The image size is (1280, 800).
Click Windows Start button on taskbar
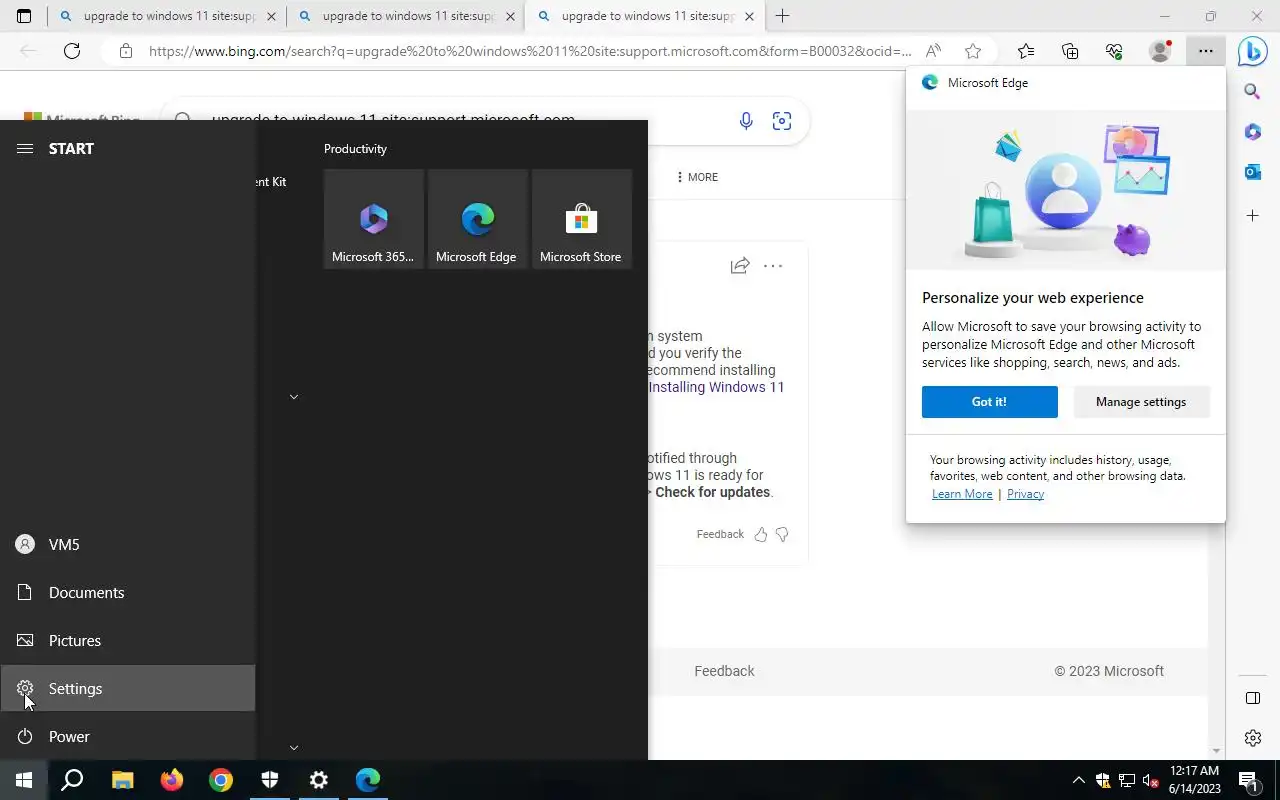tap(24, 780)
